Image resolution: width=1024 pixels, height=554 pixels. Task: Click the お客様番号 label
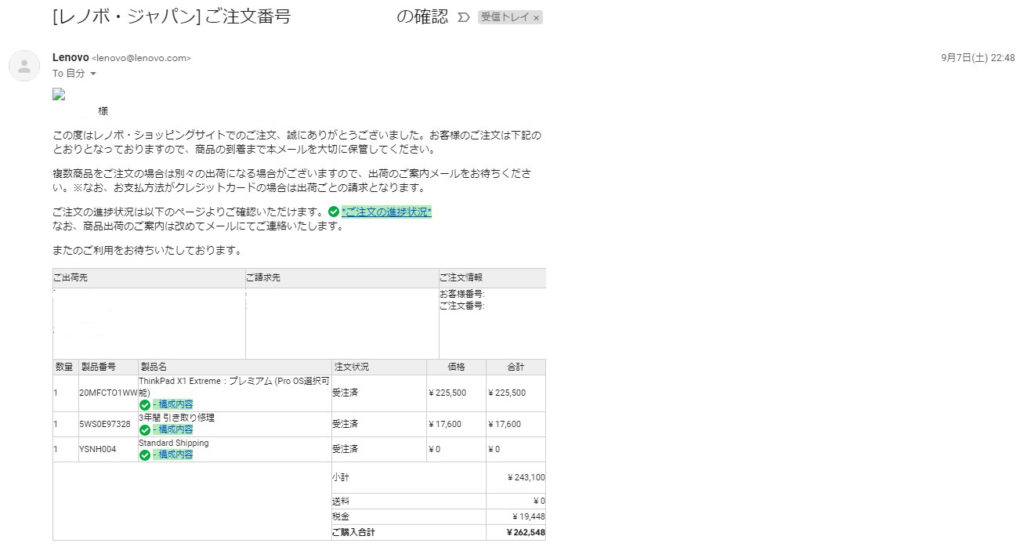(462, 294)
